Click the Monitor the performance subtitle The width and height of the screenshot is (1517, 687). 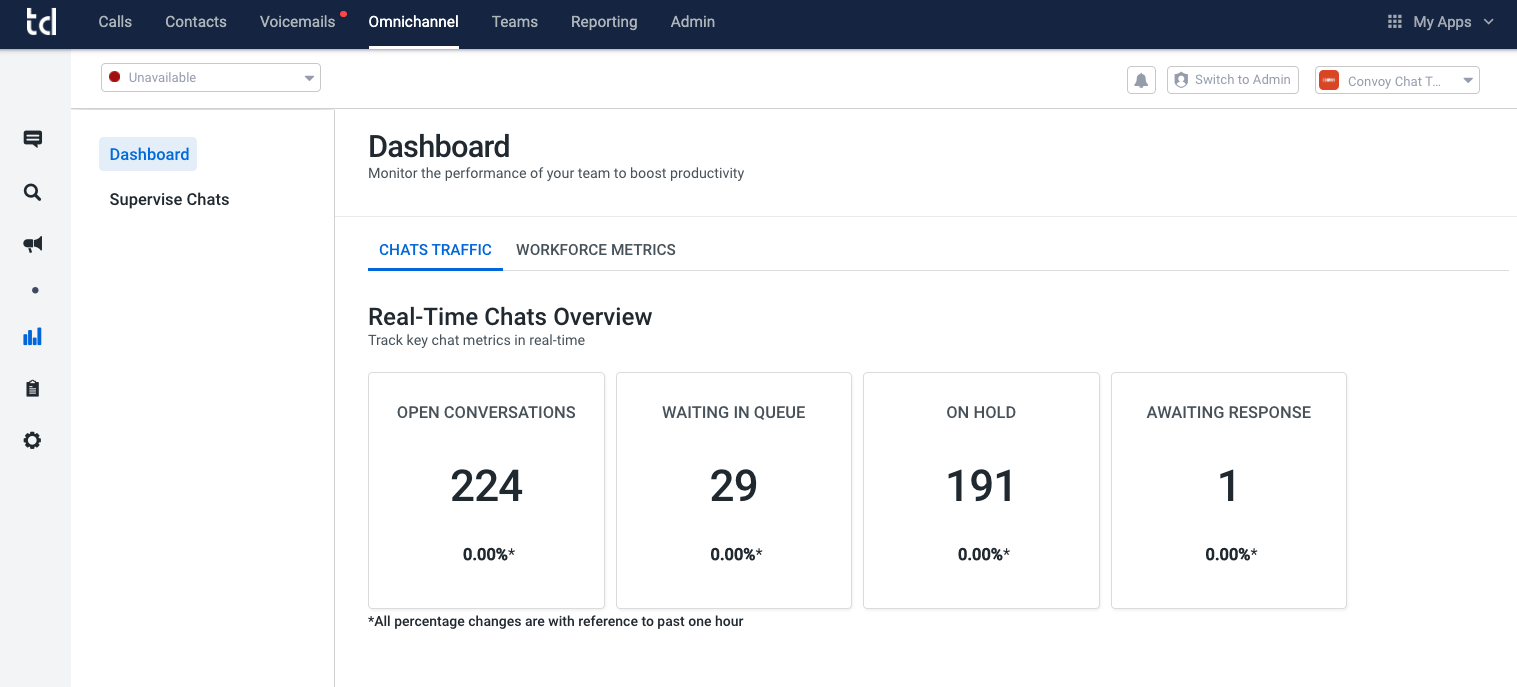(556, 173)
